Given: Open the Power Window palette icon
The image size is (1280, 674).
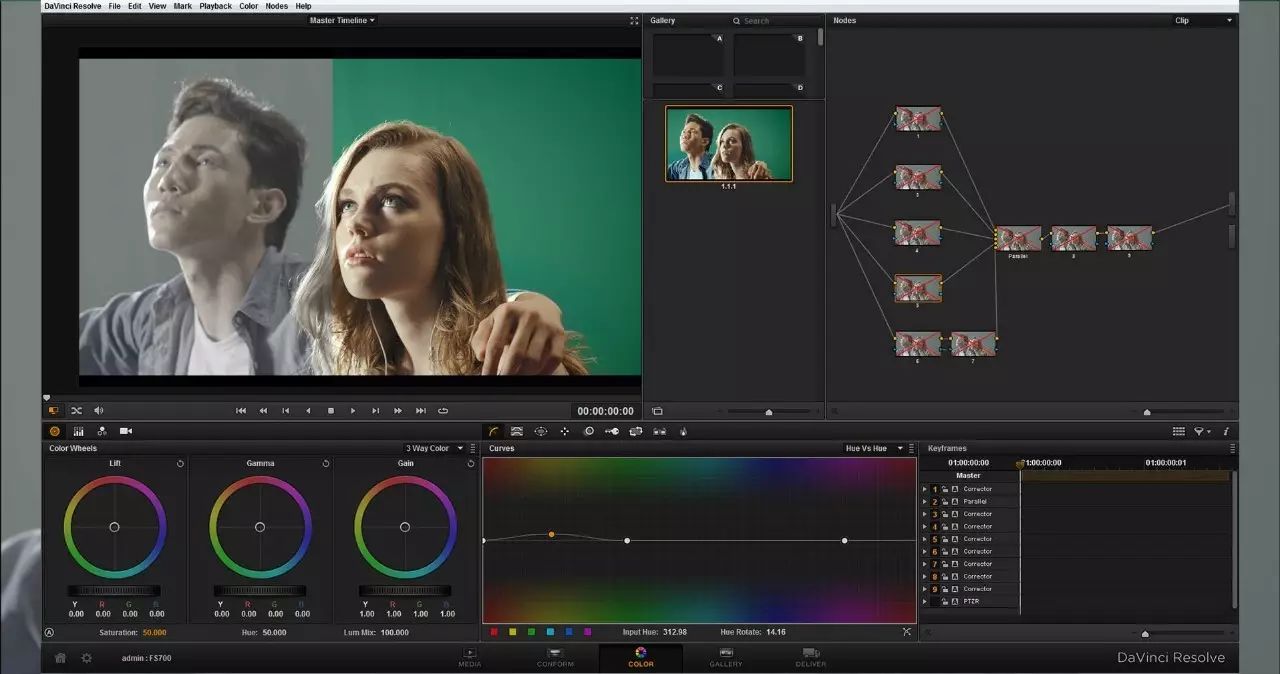Looking at the screenshot, I should pyautogui.click(x=541, y=431).
